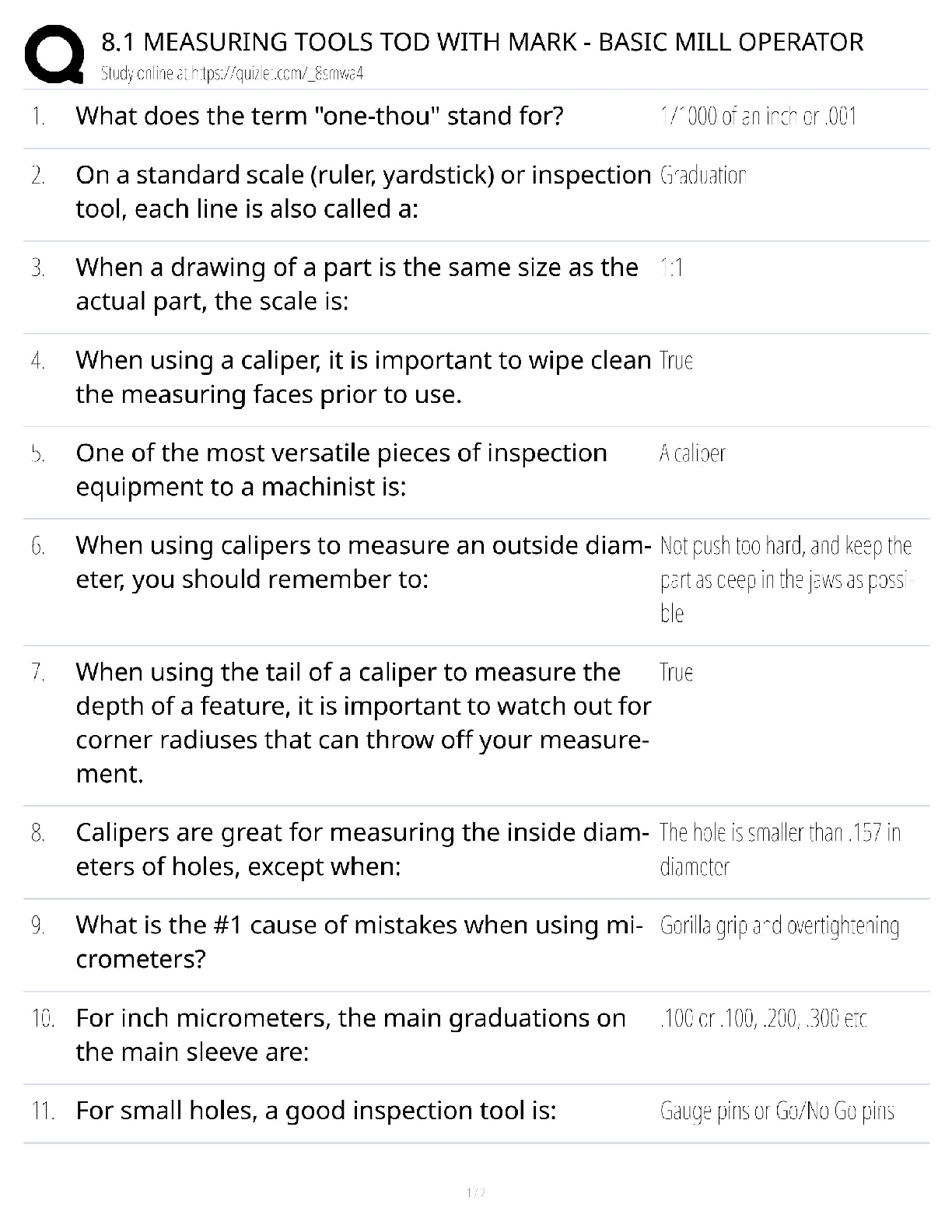952x1232 pixels.
Task: Click the "Gauge pins or Go/No Go pins" answer
Action: [x=777, y=1111]
